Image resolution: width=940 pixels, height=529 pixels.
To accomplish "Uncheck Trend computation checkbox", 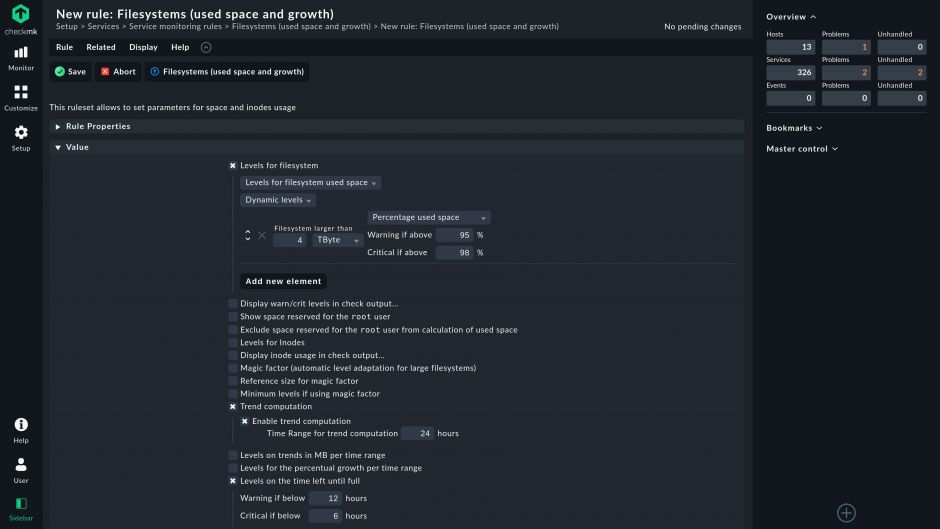I will click(233, 407).
